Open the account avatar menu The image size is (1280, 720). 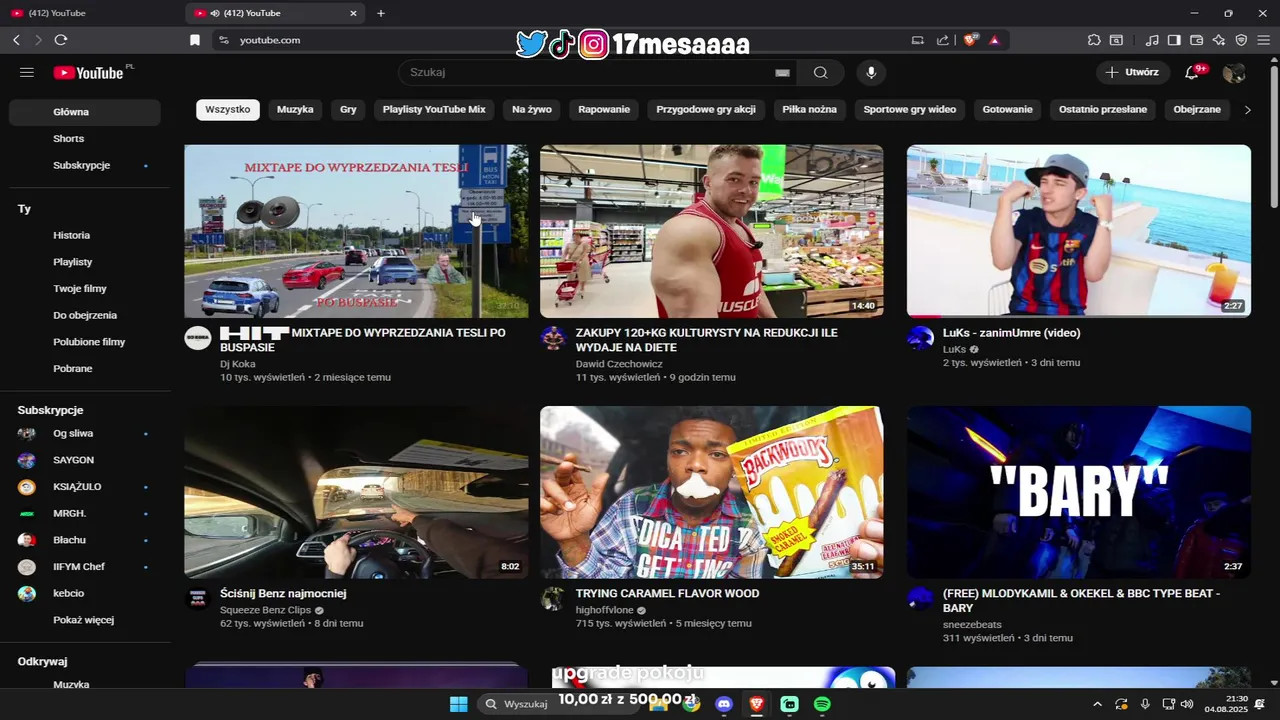coord(1234,73)
